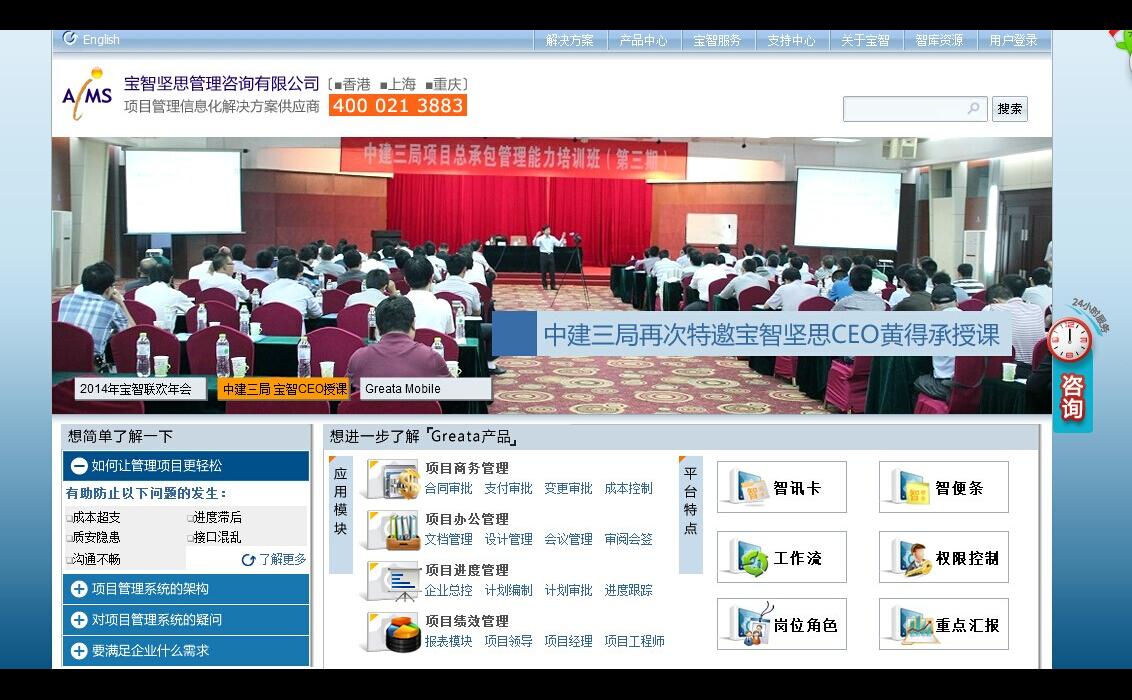Open the 进度跟踪 link
The height and width of the screenshot is (700, 1132).
[x=628, y=590]
